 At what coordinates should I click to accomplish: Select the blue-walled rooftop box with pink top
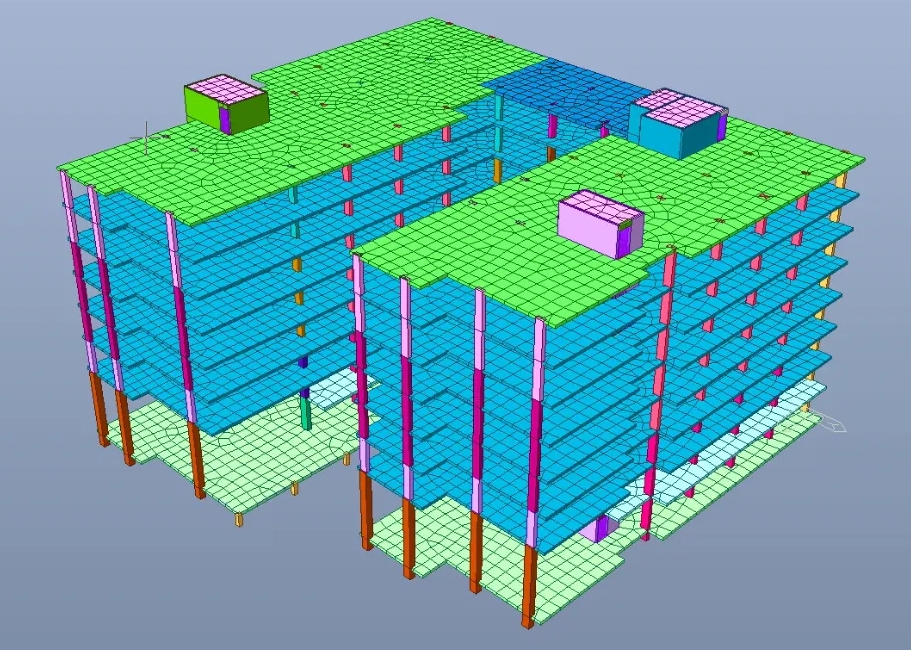click(678, 123)
